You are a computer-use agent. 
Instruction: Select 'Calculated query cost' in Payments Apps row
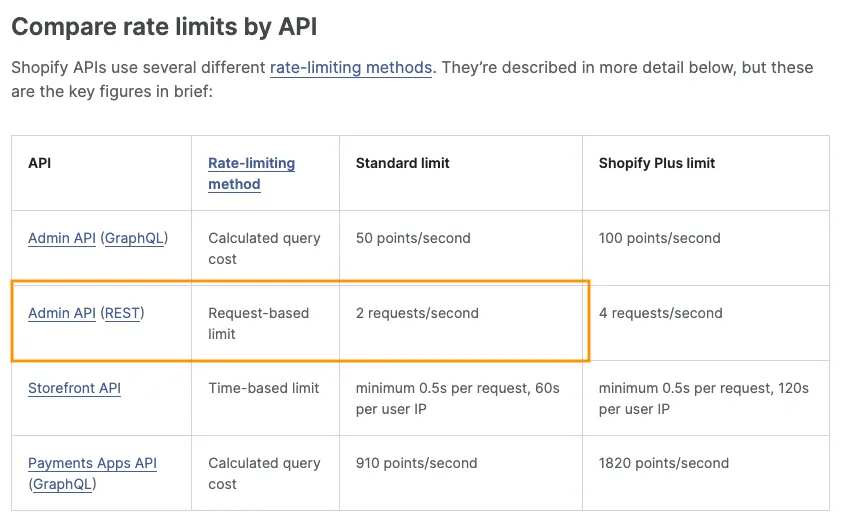click(265, 473)
